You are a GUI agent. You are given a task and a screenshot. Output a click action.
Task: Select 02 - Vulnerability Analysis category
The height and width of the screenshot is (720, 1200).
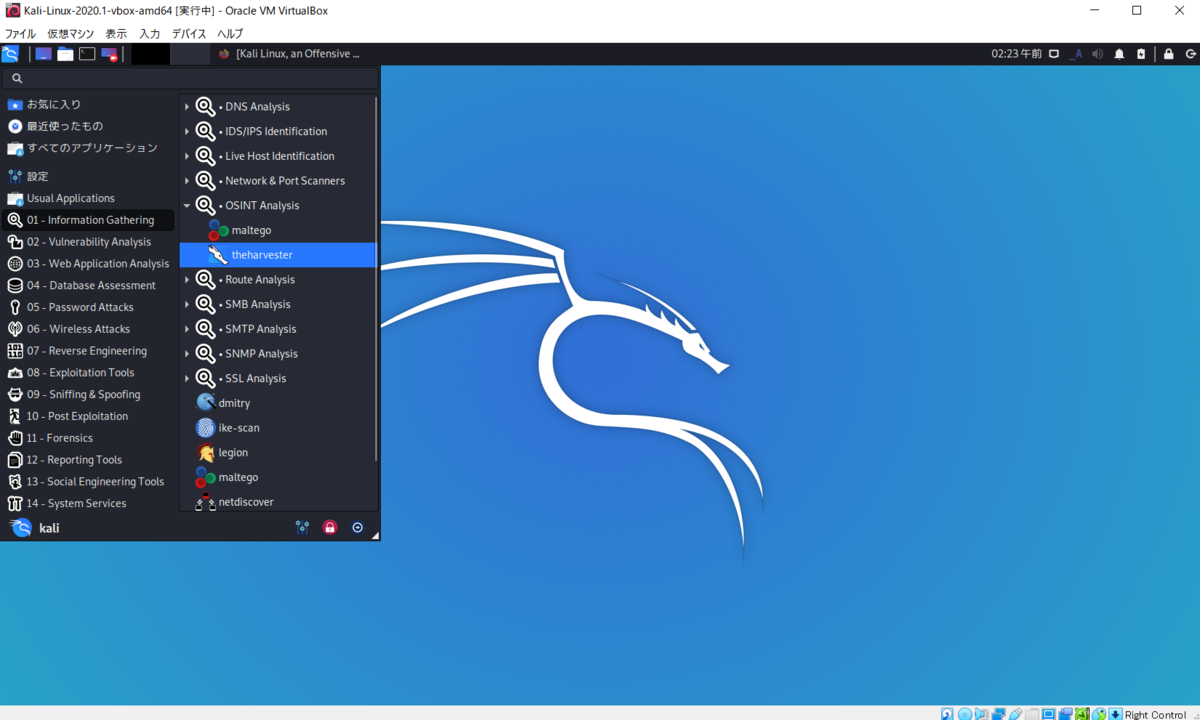[x=89, y=242]
